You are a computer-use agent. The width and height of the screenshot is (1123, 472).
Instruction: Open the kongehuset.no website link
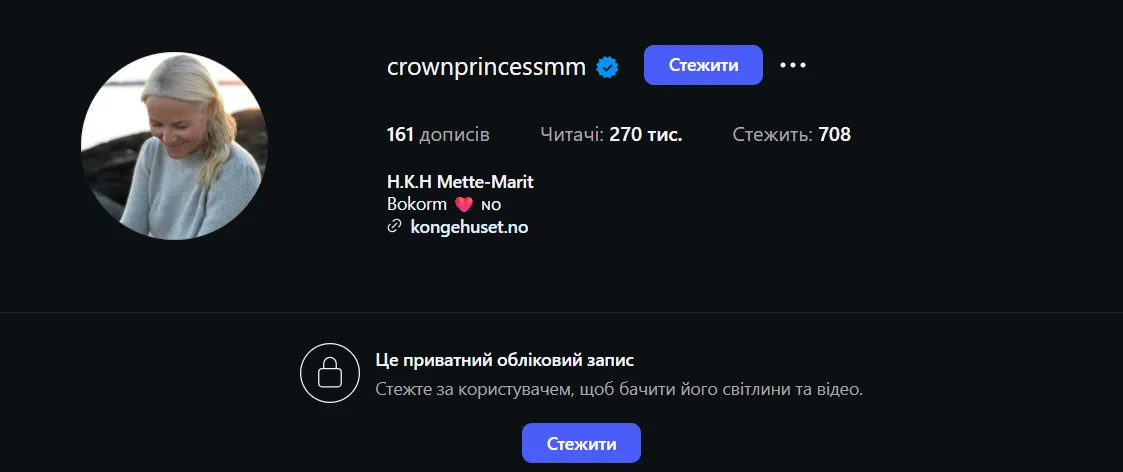(x=469, y=227)
